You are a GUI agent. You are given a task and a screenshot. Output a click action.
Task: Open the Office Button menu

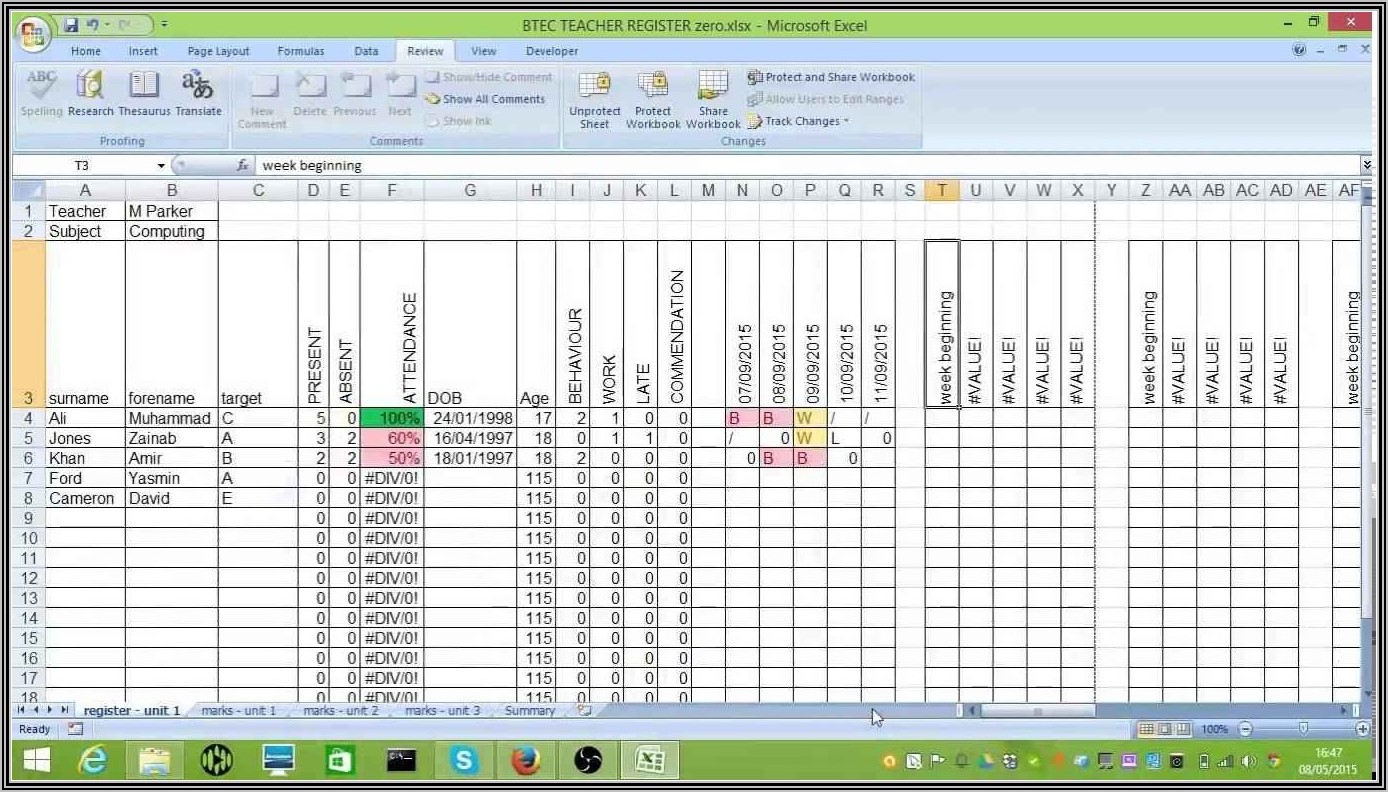click(x=33, y=34)
